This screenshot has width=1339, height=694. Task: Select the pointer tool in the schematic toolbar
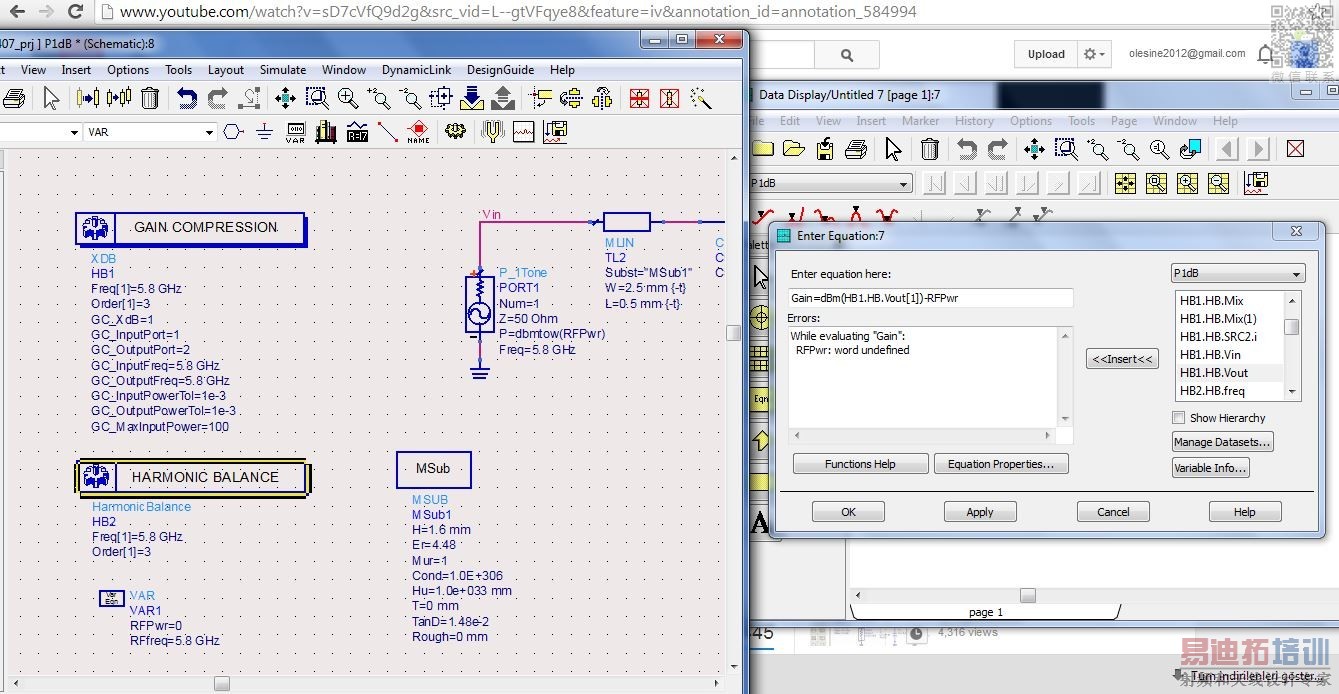coord(52,98)
